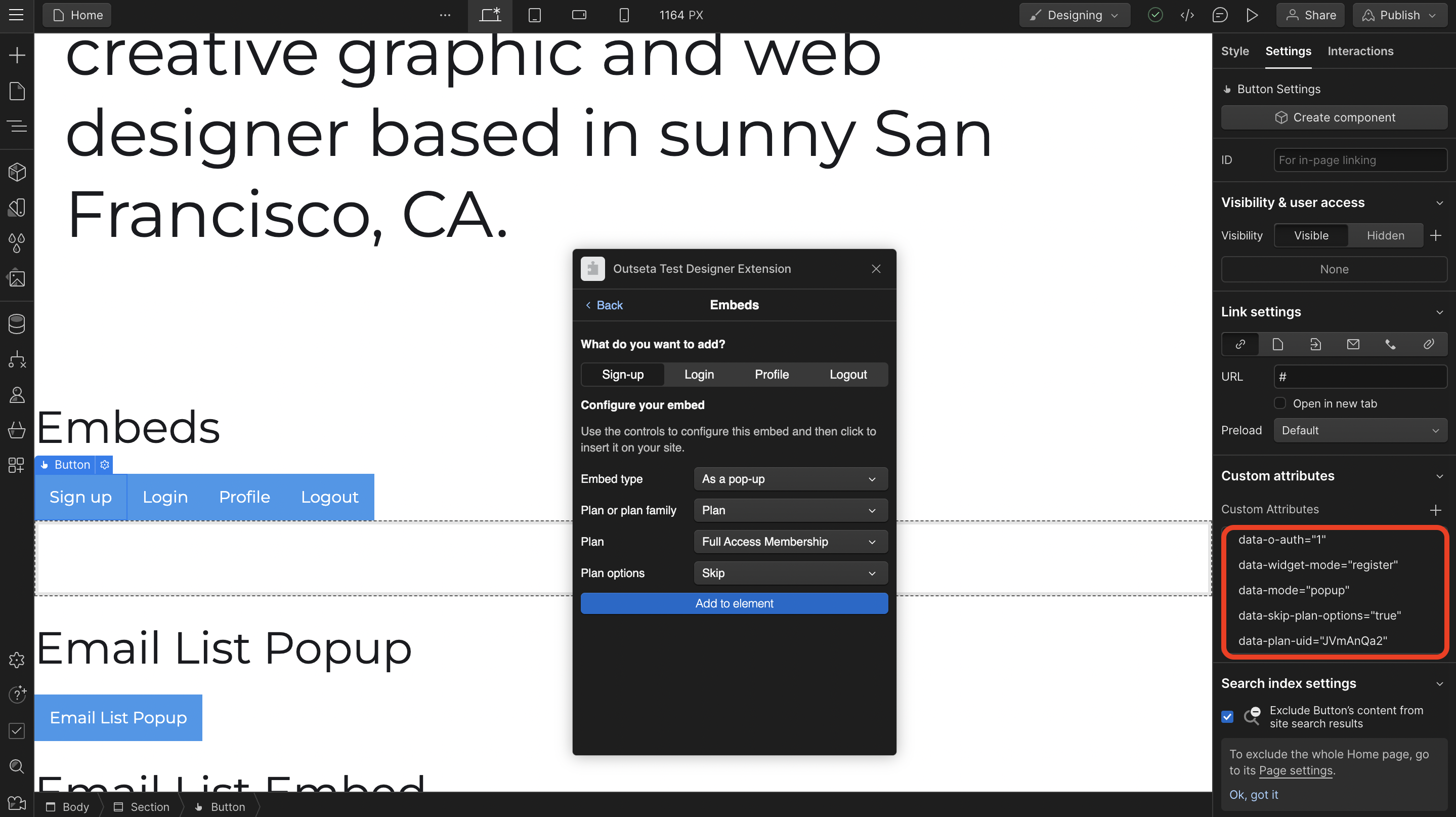Switch to the Interactions tab
Image resolution: width=1456 pixels, height=817 pixels.
click(1360, 51)
